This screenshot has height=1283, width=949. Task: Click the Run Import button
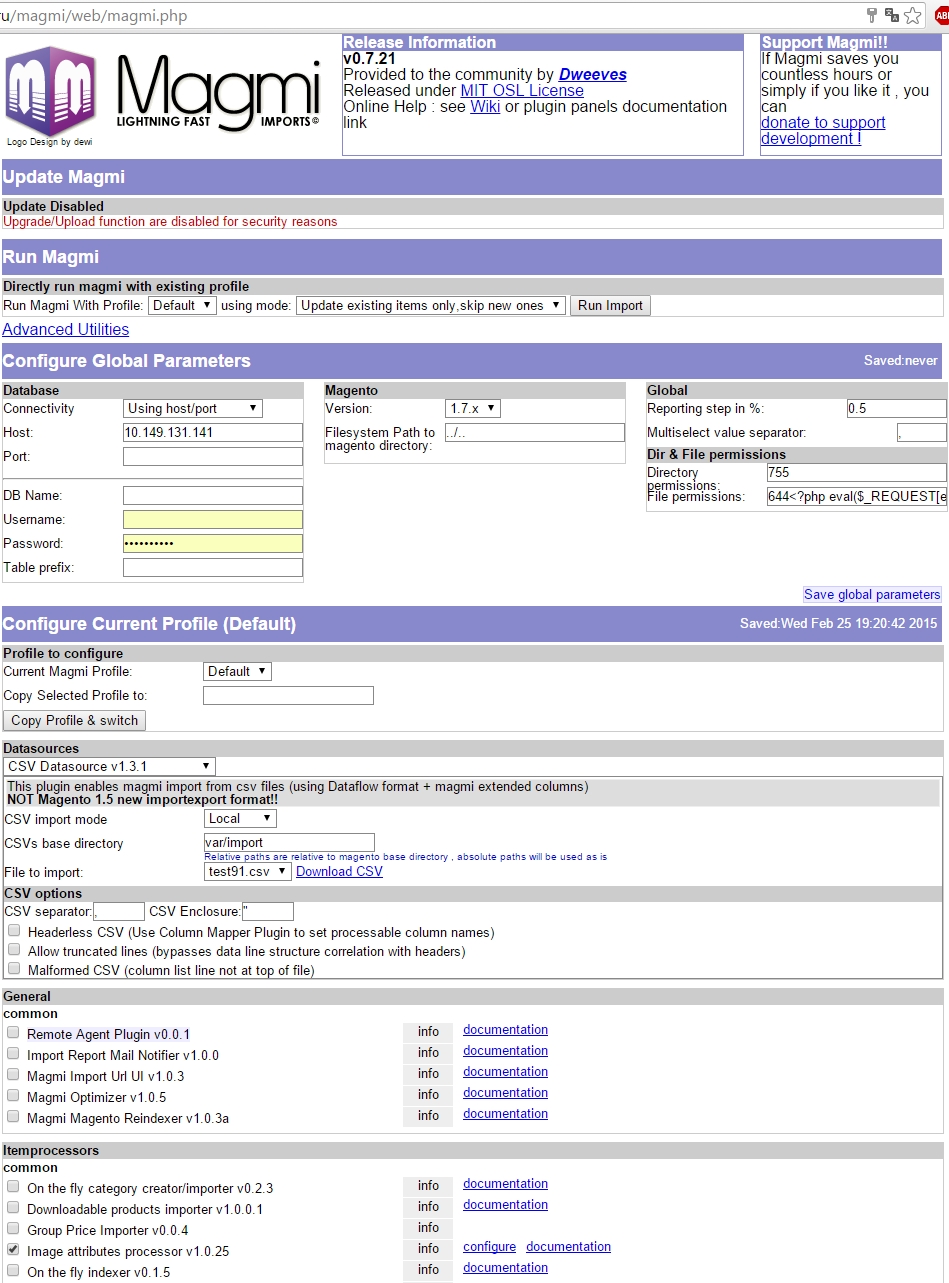pyautogui.click(x=610, y=305)
